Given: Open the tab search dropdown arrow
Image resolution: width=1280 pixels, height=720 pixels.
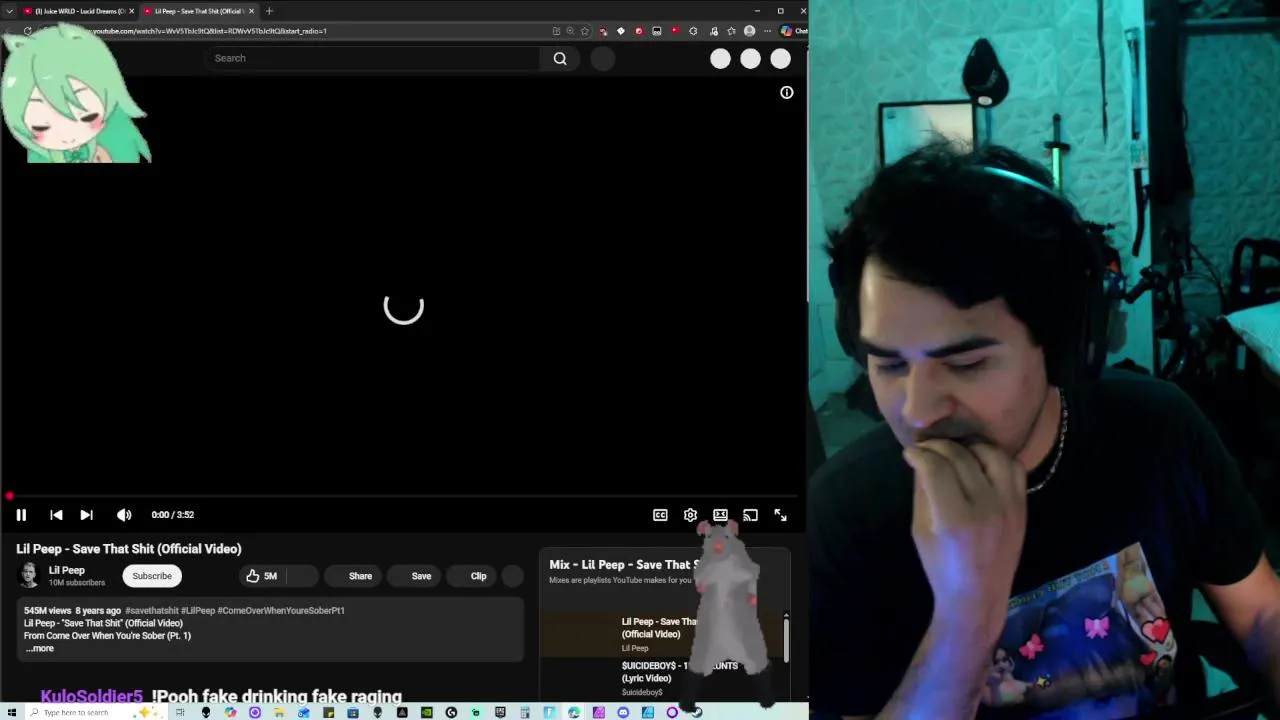Looking at the screenshot, I should coord(10,11).
